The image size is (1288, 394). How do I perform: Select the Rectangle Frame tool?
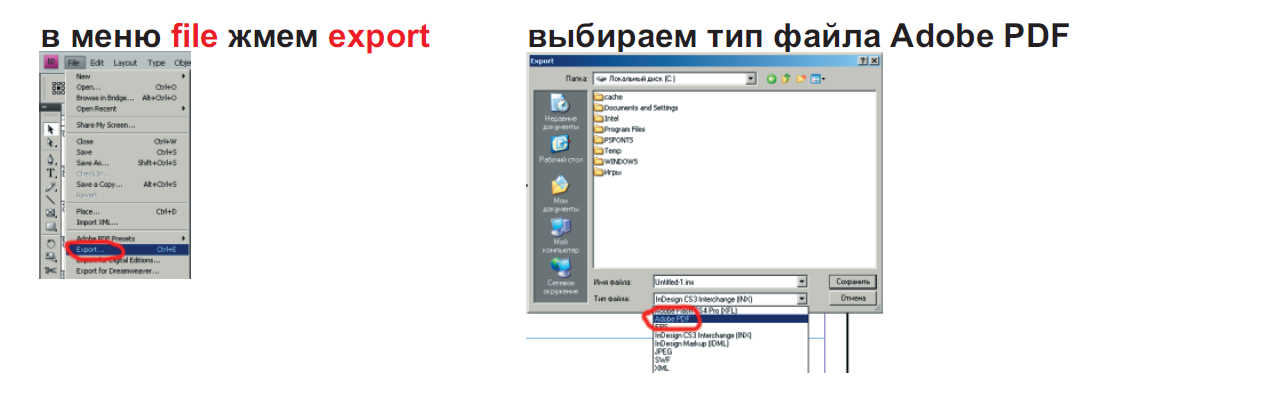point(51,213)
